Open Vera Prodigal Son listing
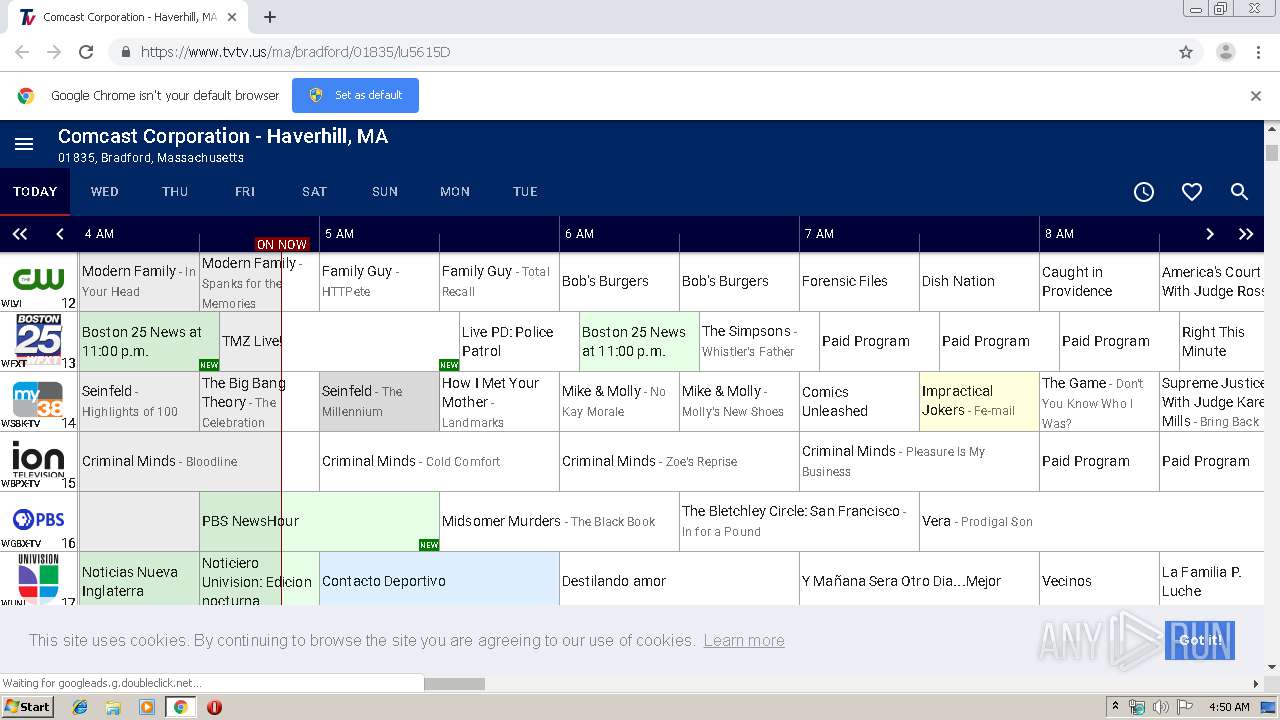Viewport: 1280px width, 720px height. click(1092, 522)
